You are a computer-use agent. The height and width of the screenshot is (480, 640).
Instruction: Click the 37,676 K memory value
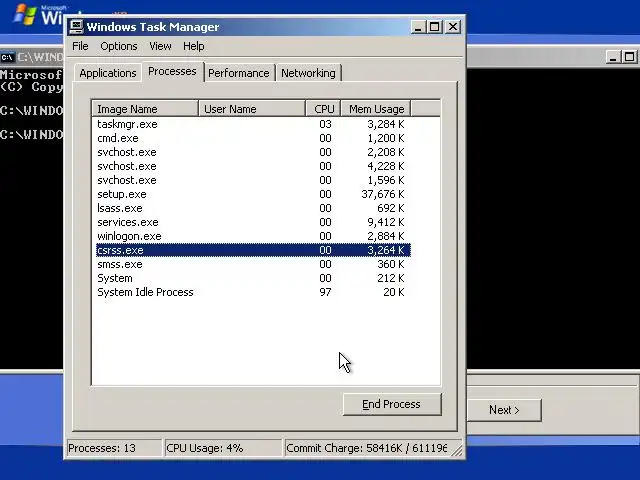pyautogui.click(x=382, y=194)
